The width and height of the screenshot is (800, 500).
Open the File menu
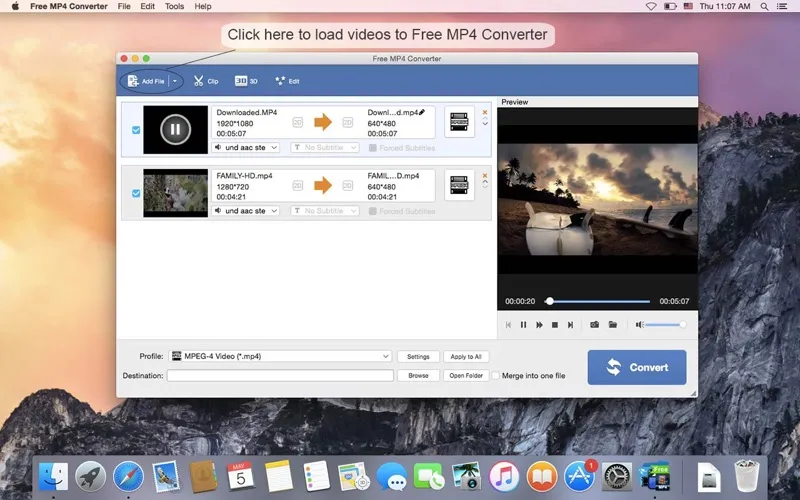[x=124, y=6]
